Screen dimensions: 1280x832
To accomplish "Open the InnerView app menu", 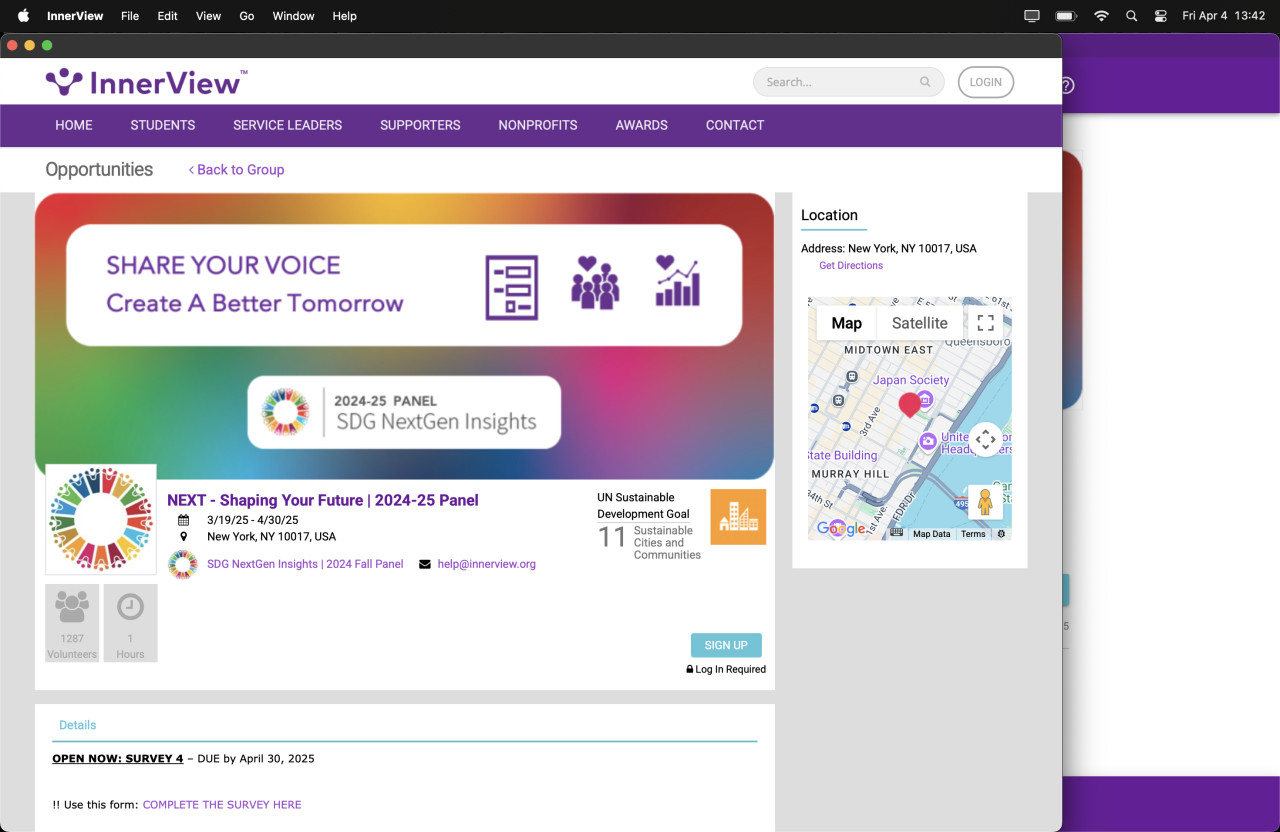I will click(x=75, y=16).
